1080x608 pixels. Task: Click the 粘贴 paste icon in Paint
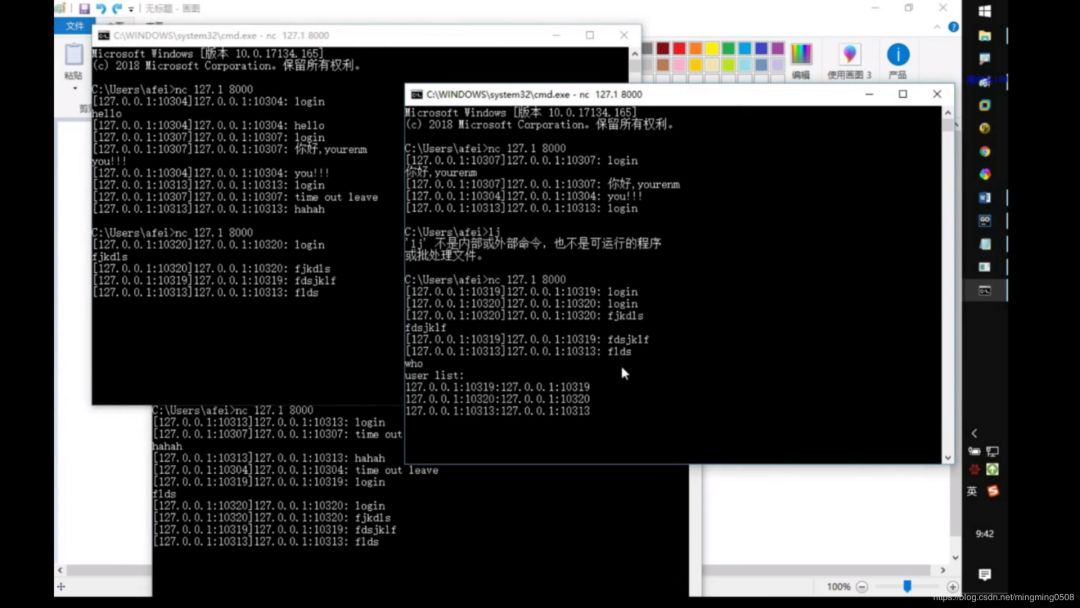(x=74, y=54)
